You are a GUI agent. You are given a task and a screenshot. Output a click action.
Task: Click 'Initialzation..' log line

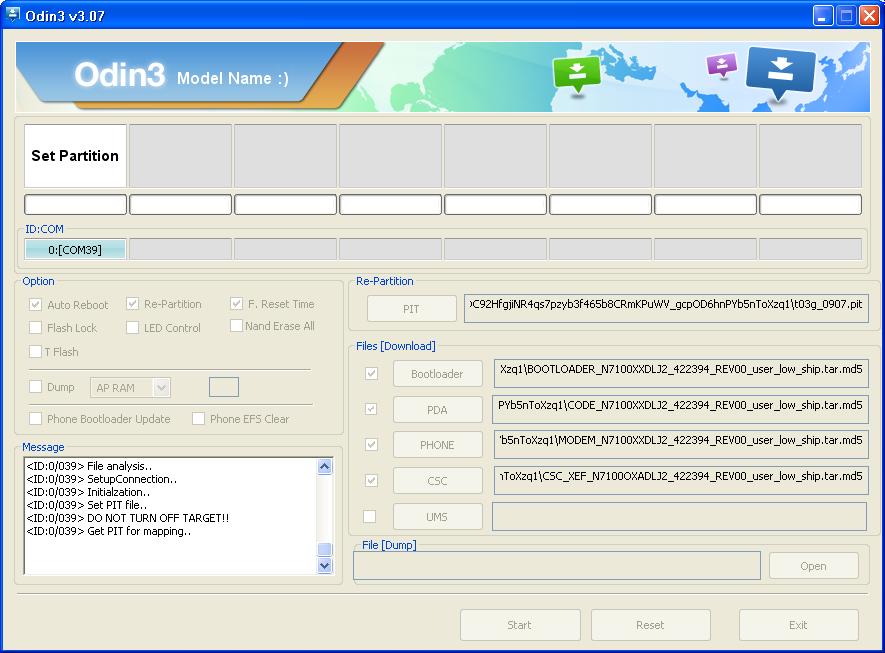pos(88,492)
